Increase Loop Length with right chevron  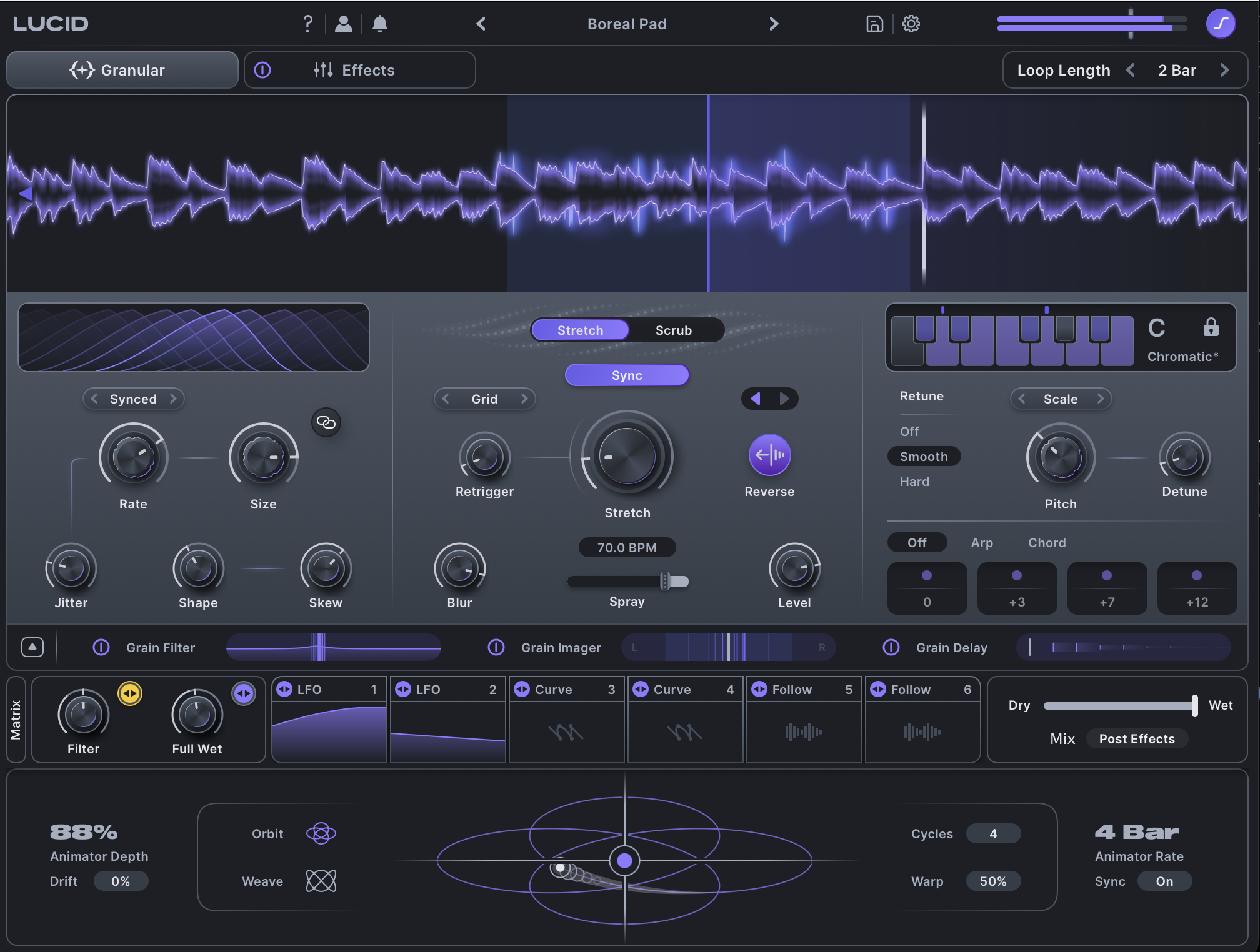[x=1224, y=70]
